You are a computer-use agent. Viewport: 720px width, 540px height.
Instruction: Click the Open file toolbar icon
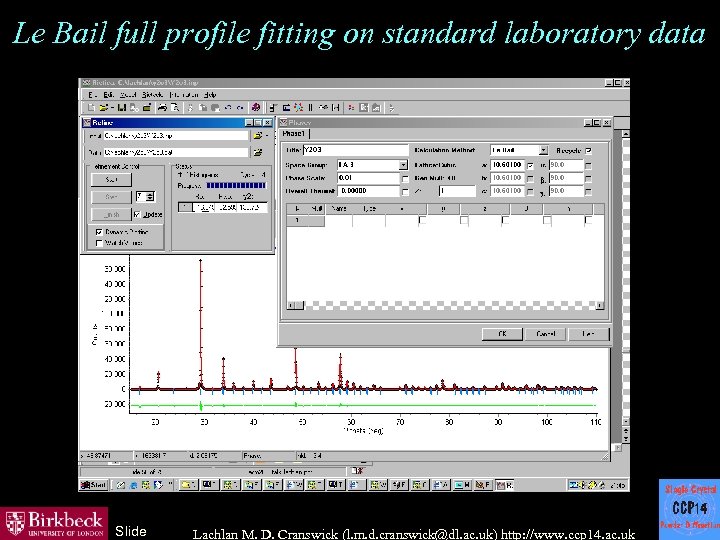[104, 107]
